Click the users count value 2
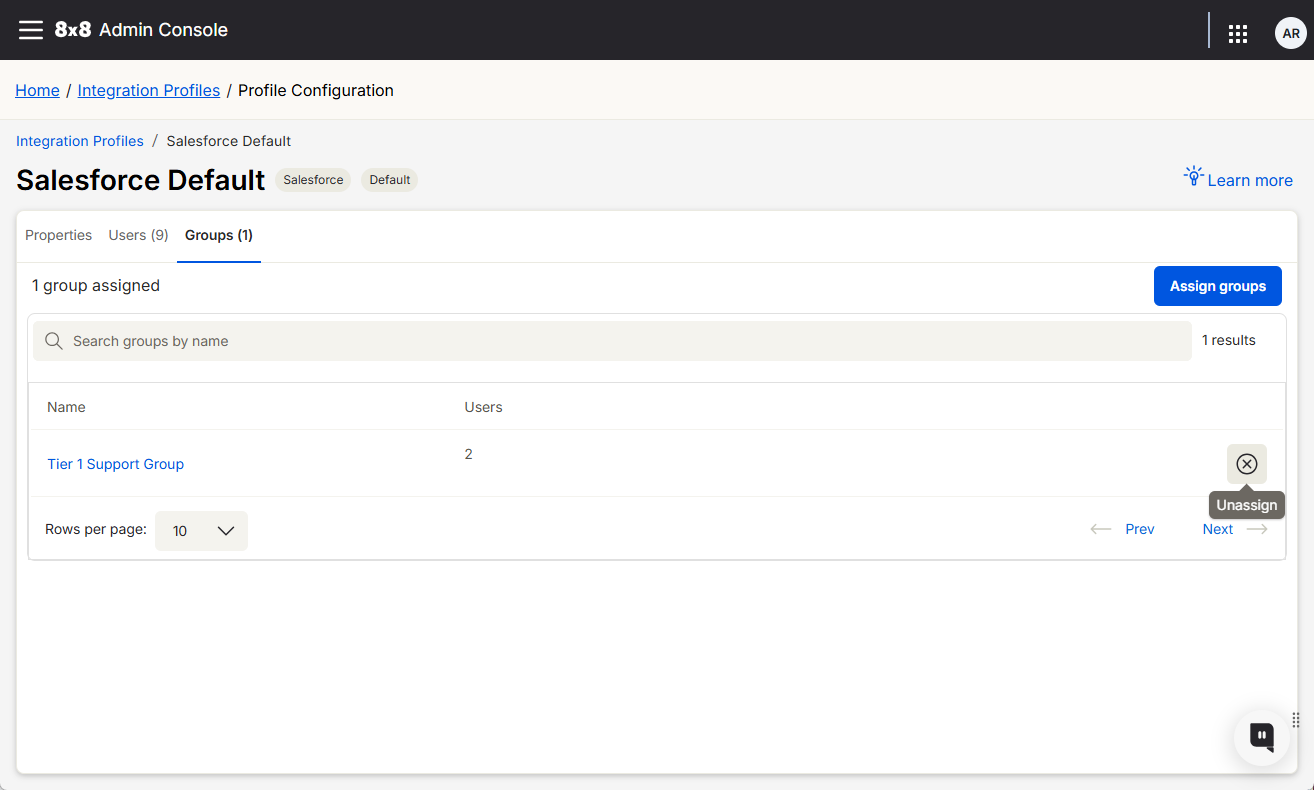Image resolution: width=1314 pixels, height=790 pixels. (x=469, y=454)
